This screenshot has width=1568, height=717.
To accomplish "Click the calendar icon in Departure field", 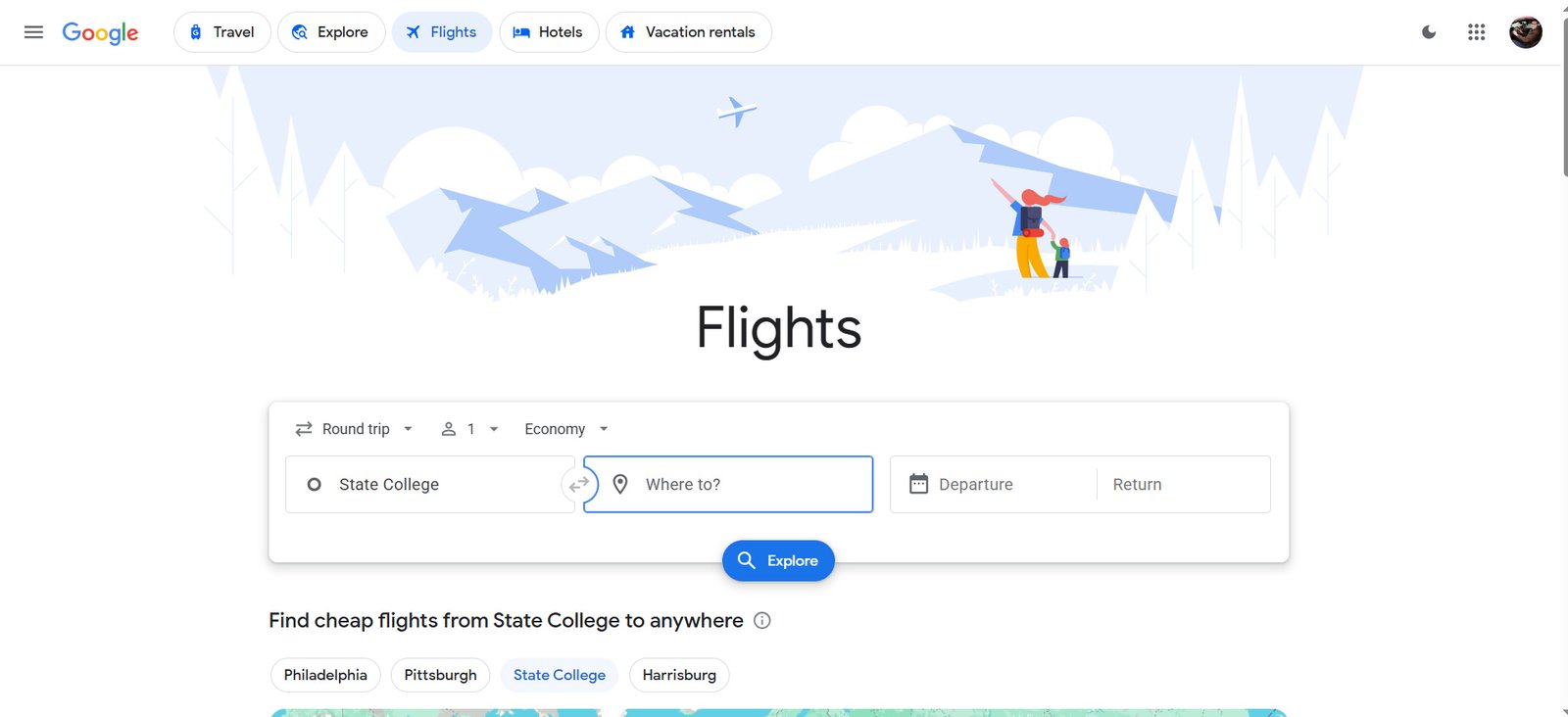I will pyautogui.click(x=918, y=484).
